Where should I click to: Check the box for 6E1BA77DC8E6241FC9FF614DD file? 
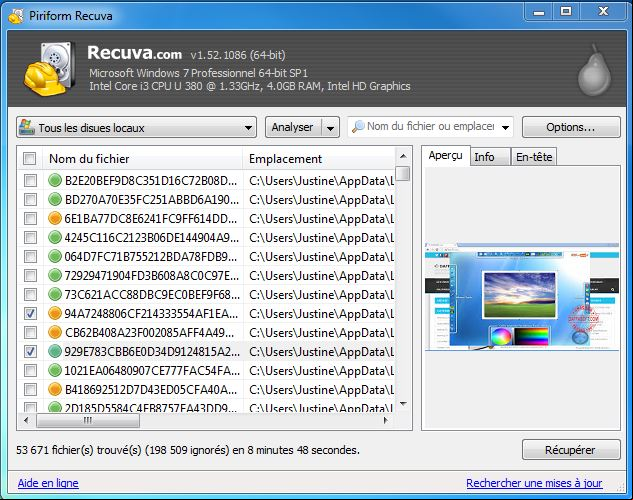point(30,218)
